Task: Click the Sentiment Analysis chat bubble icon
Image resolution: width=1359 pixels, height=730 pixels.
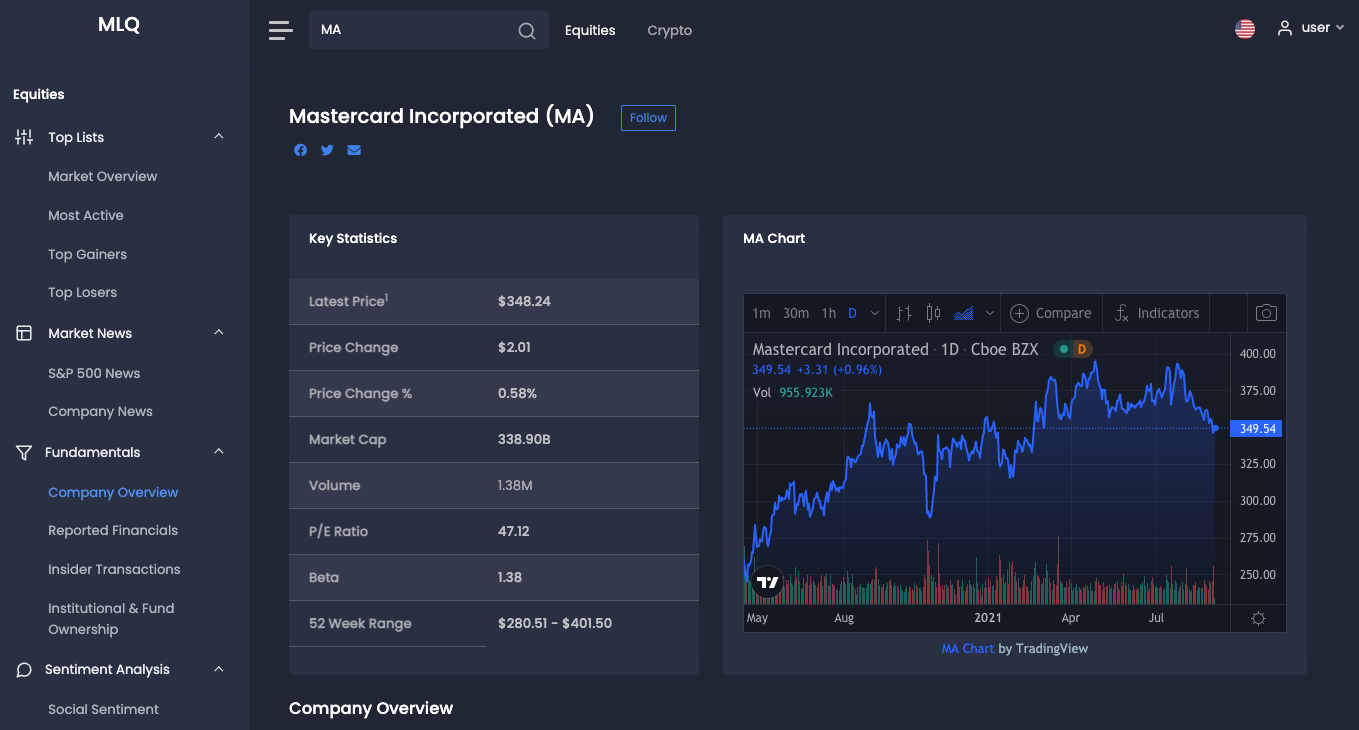Action: coord(24,669)
